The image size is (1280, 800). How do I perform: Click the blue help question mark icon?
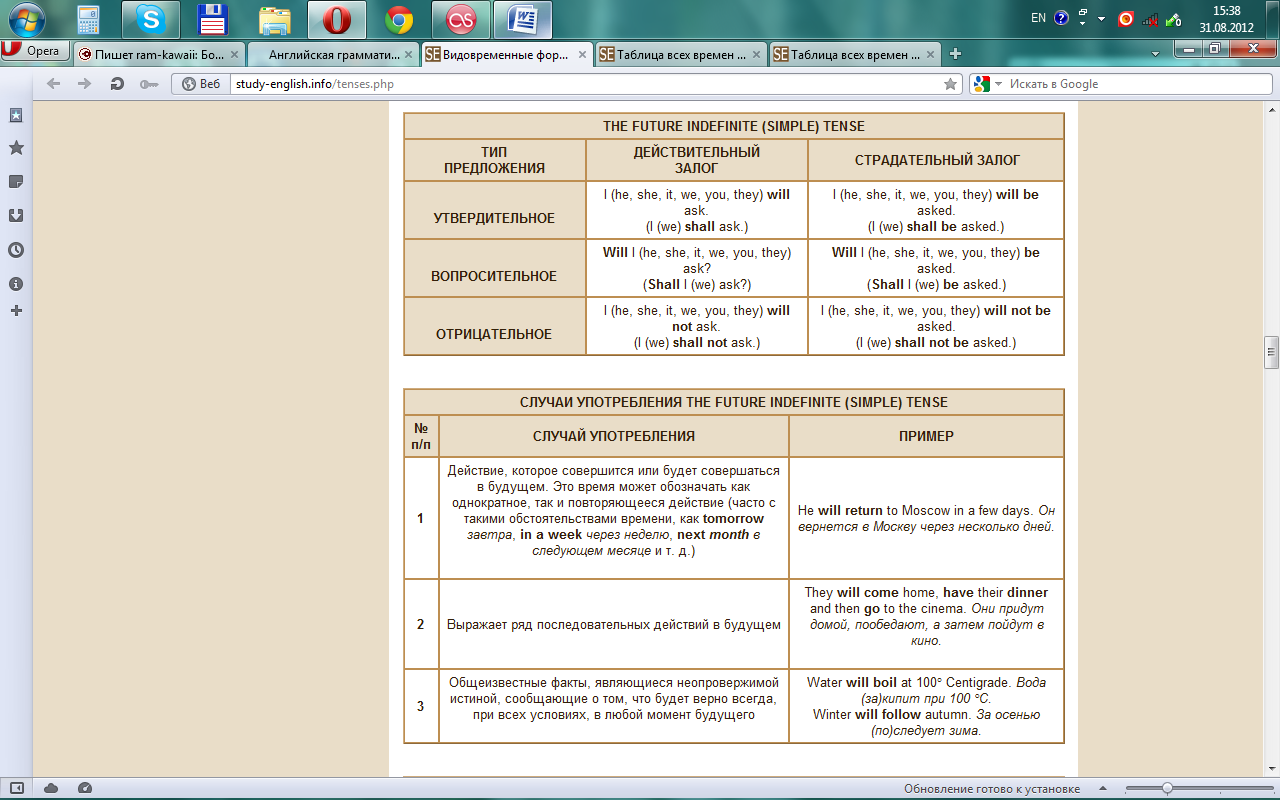1061,18
